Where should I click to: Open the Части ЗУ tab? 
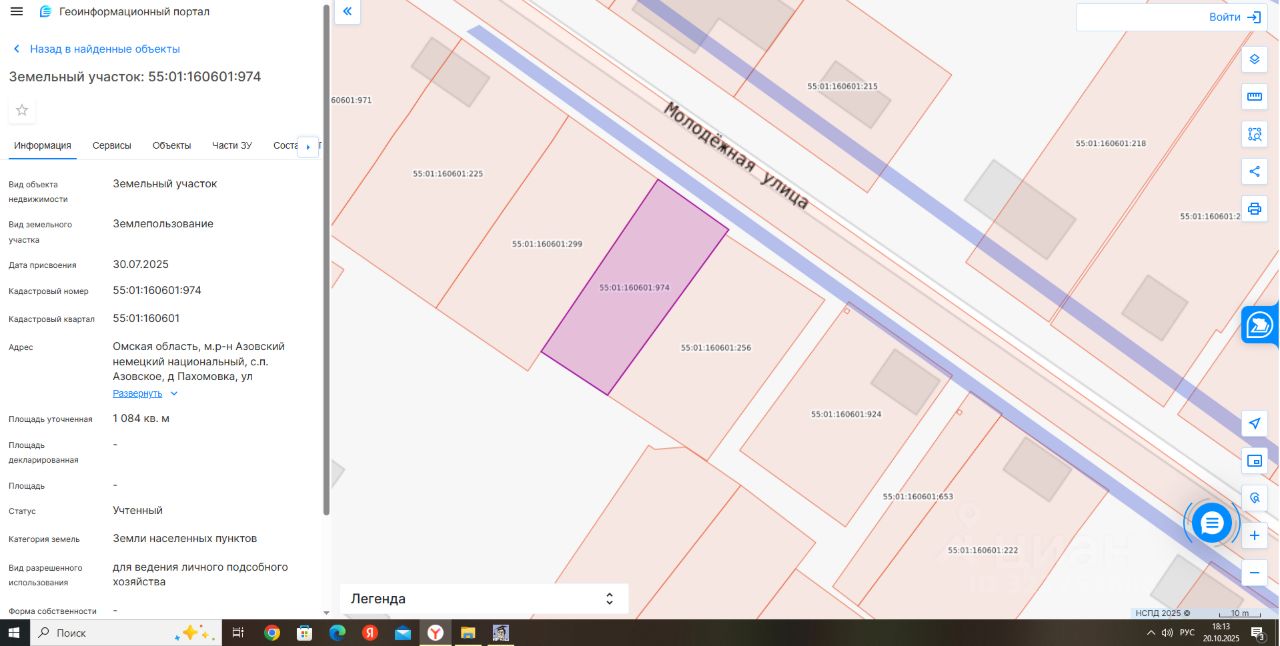pos(232,145)
